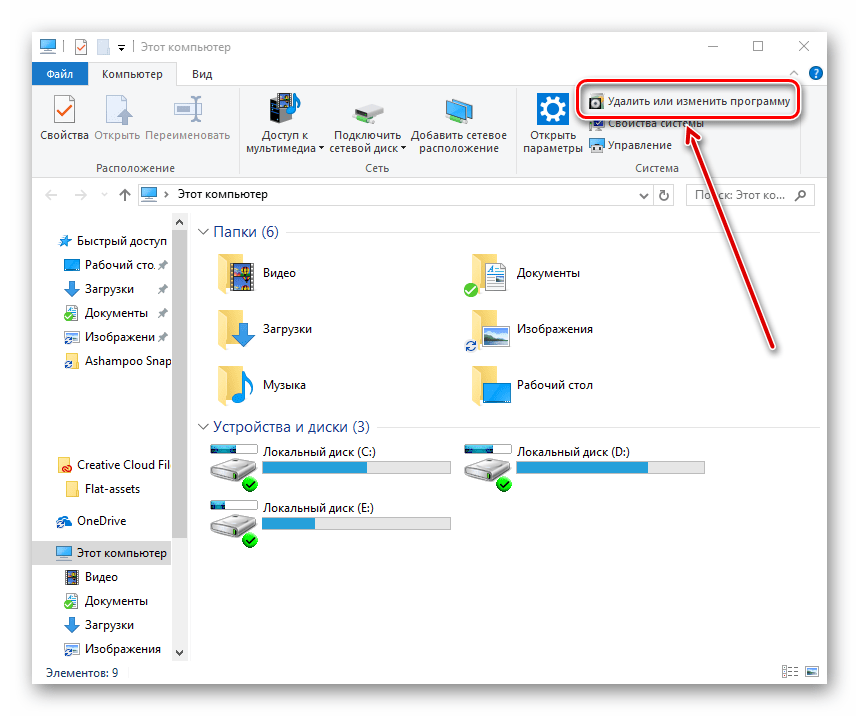Image resolution: width=859 pixels, height=716 pixels.
Task: Navigate up using the up arrow button
Action: [x=125, y=195]
